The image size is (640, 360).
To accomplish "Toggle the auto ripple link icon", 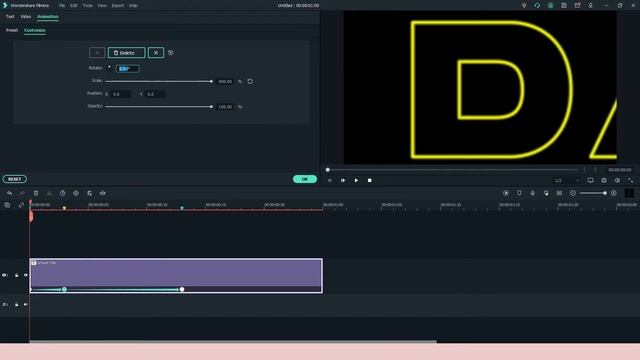I will [x=21, y=205].
